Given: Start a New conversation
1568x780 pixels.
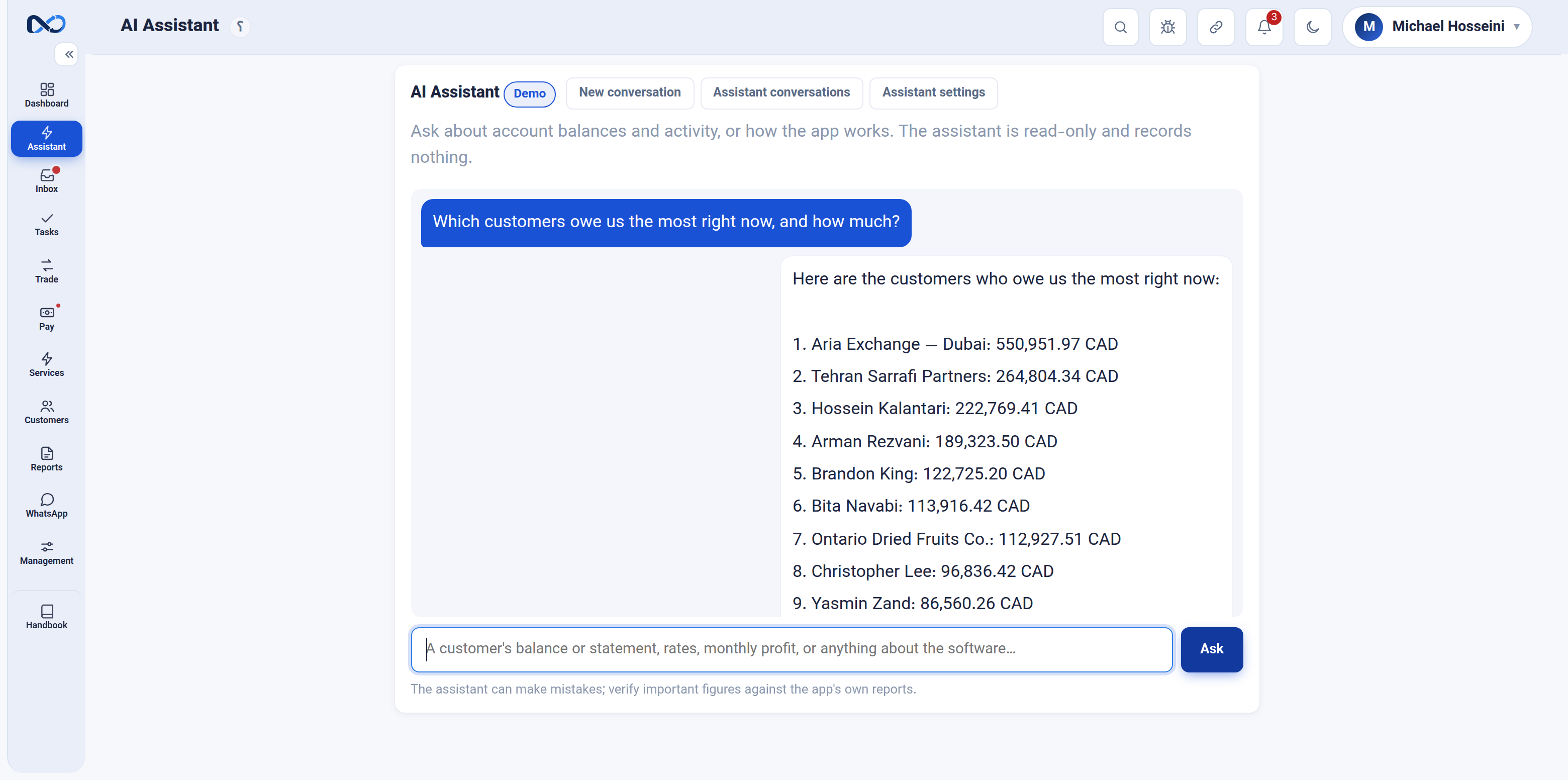Looking at the screenshot, I should (x=629, y=92).
